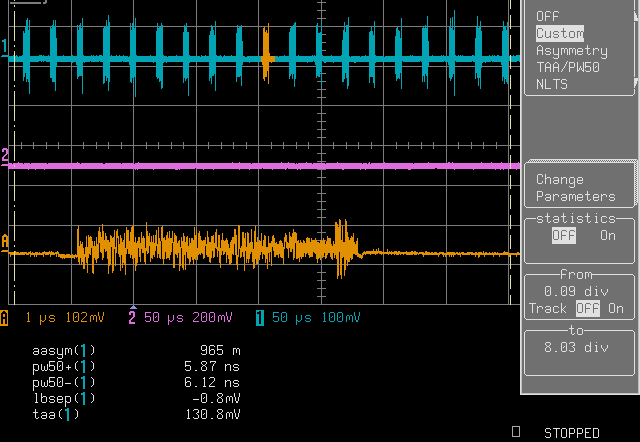Click the square icon beside STOPPED
This screenshot has width=640, height=442.
(x=516, y=431)
